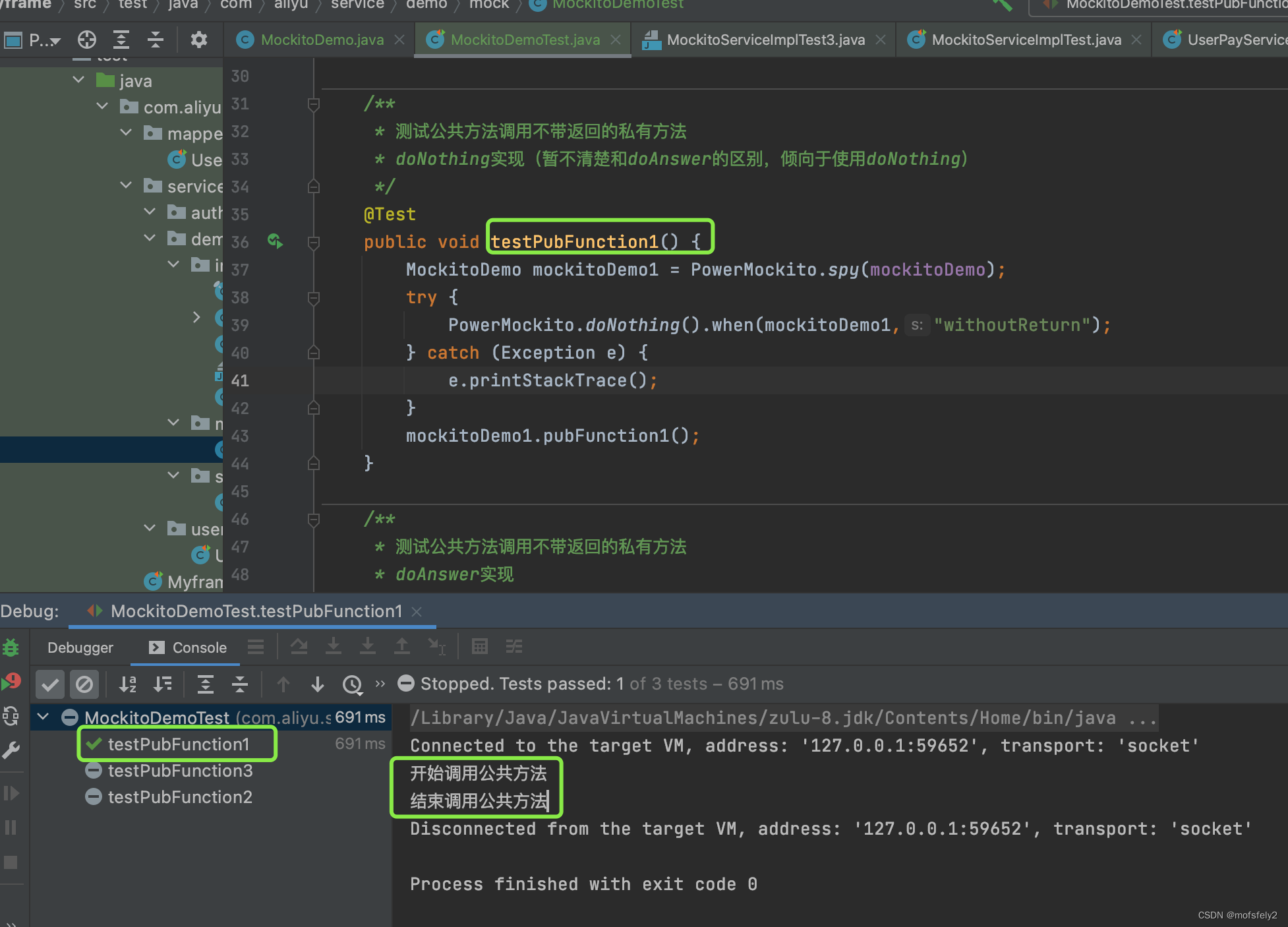The height and width of the screenshot is (927, 1288).
Task: Fold testPubFunction1 method at line 36
Action: point(314,242)
